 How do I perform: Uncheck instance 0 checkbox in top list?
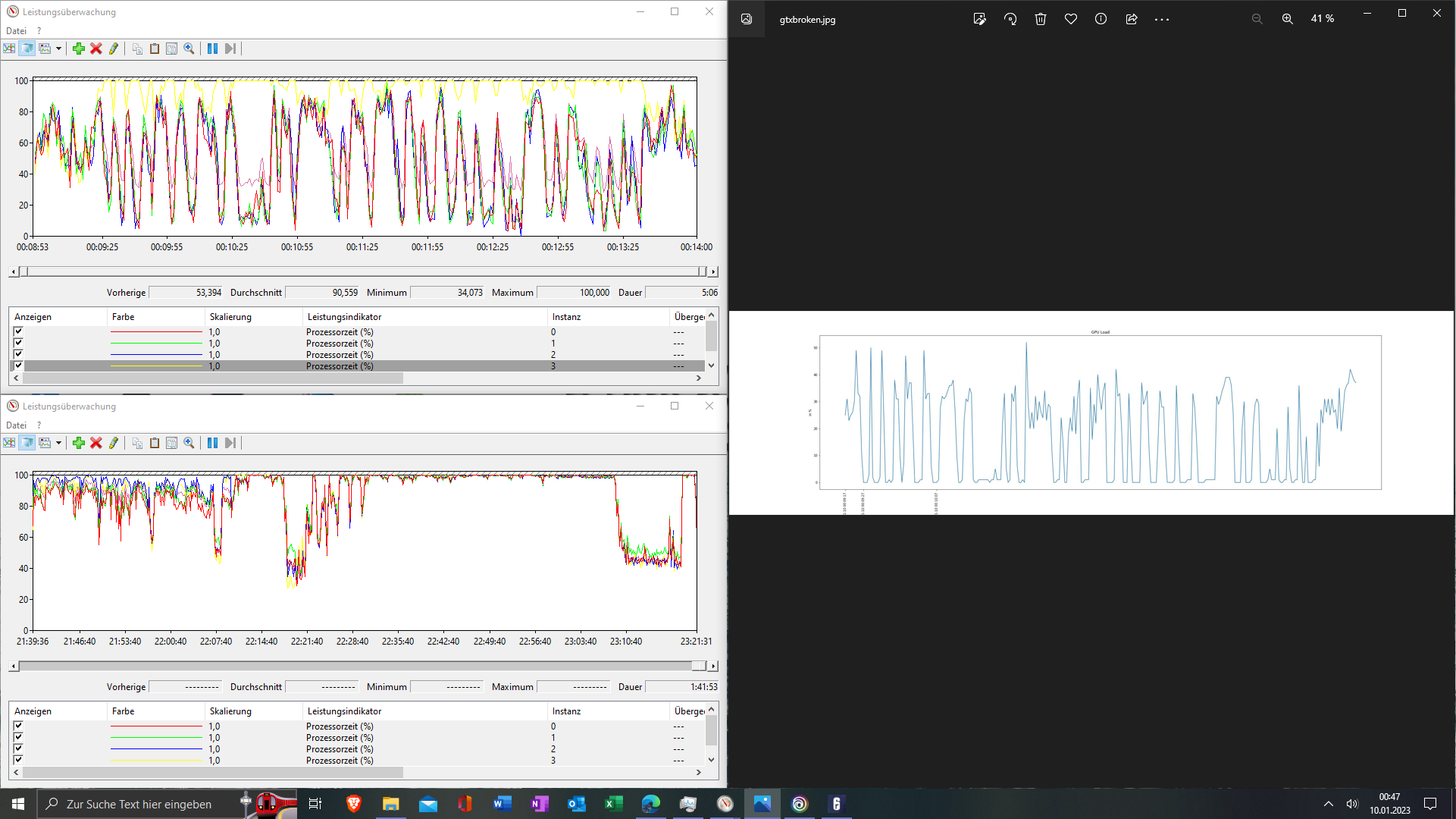pos(18,331)
